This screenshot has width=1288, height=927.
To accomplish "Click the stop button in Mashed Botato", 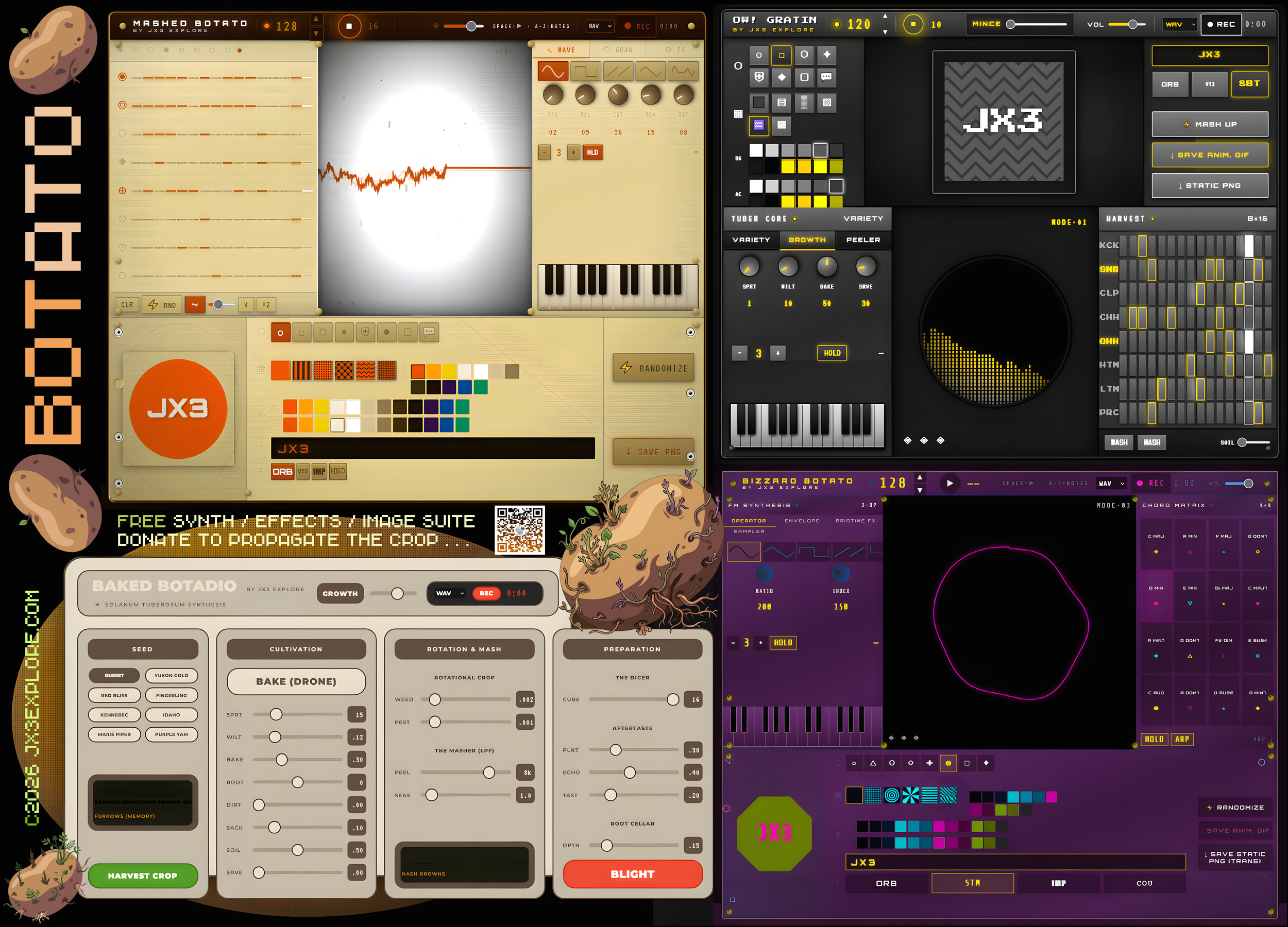I will [x=349, y=26].
